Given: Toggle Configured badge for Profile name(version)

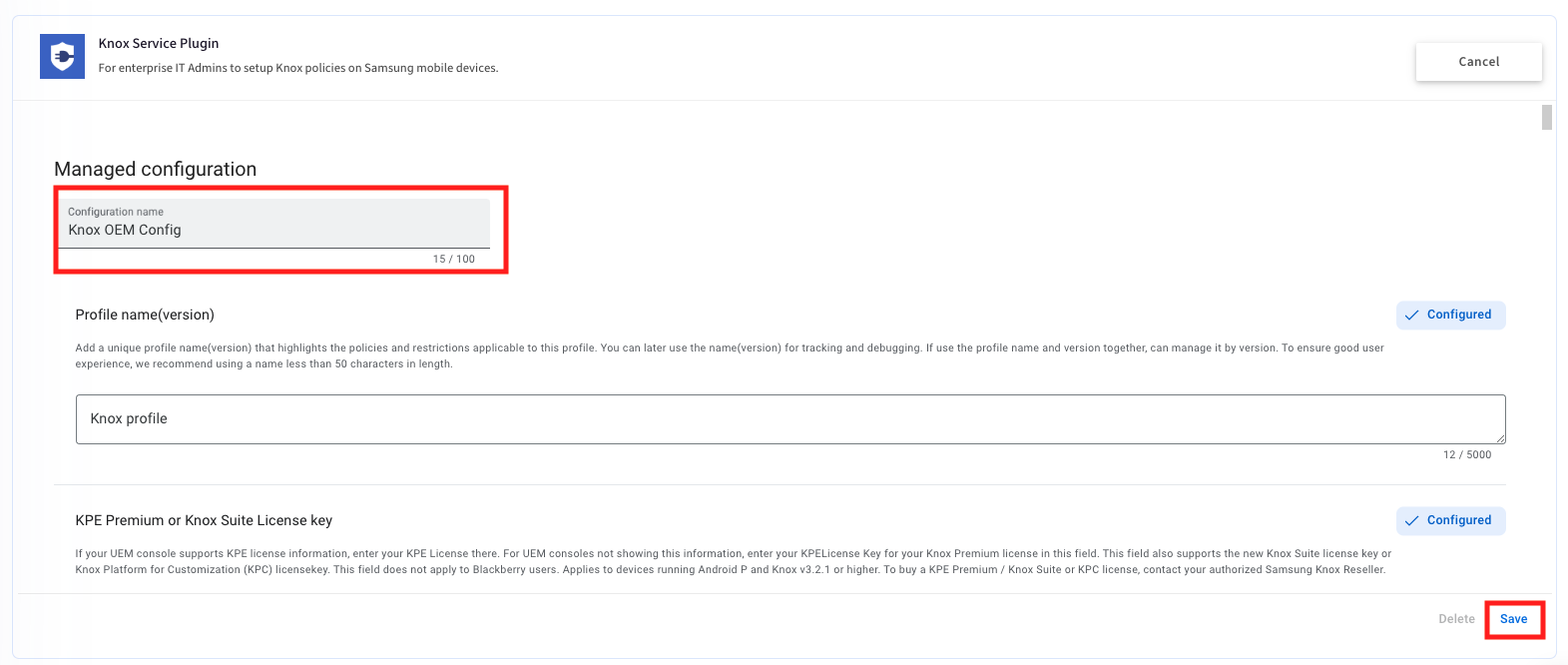Looking at the screenshot, I should tap(1450, 315).
